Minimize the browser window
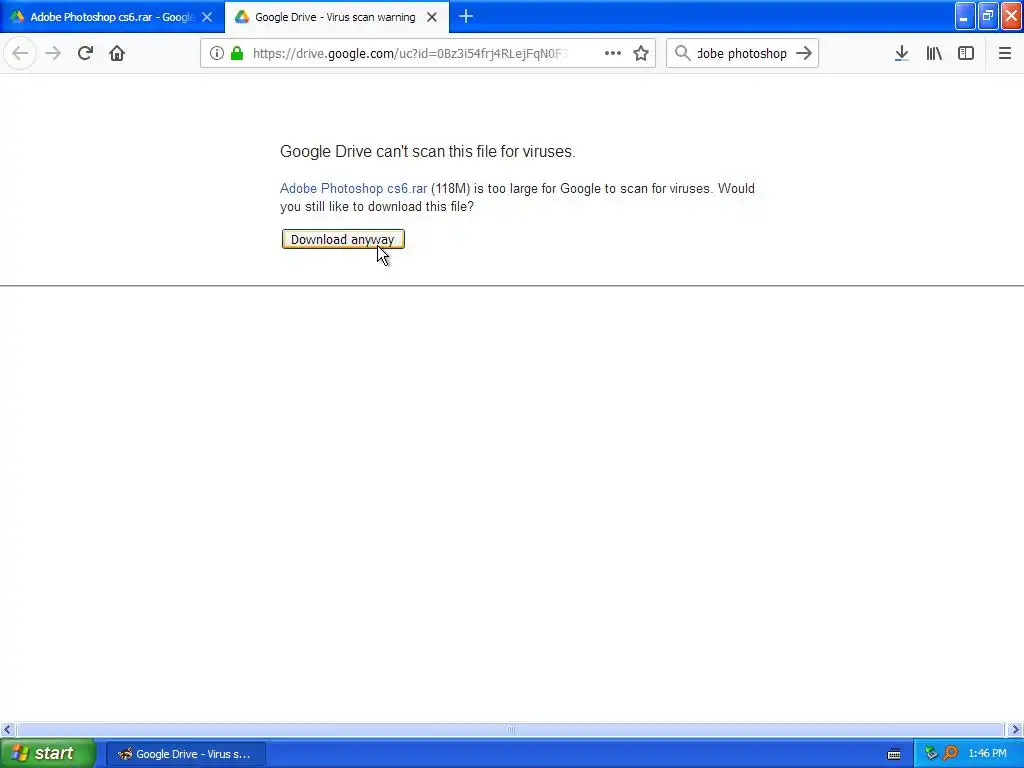Screen dimensions: 1024x768 click(965, 16)
